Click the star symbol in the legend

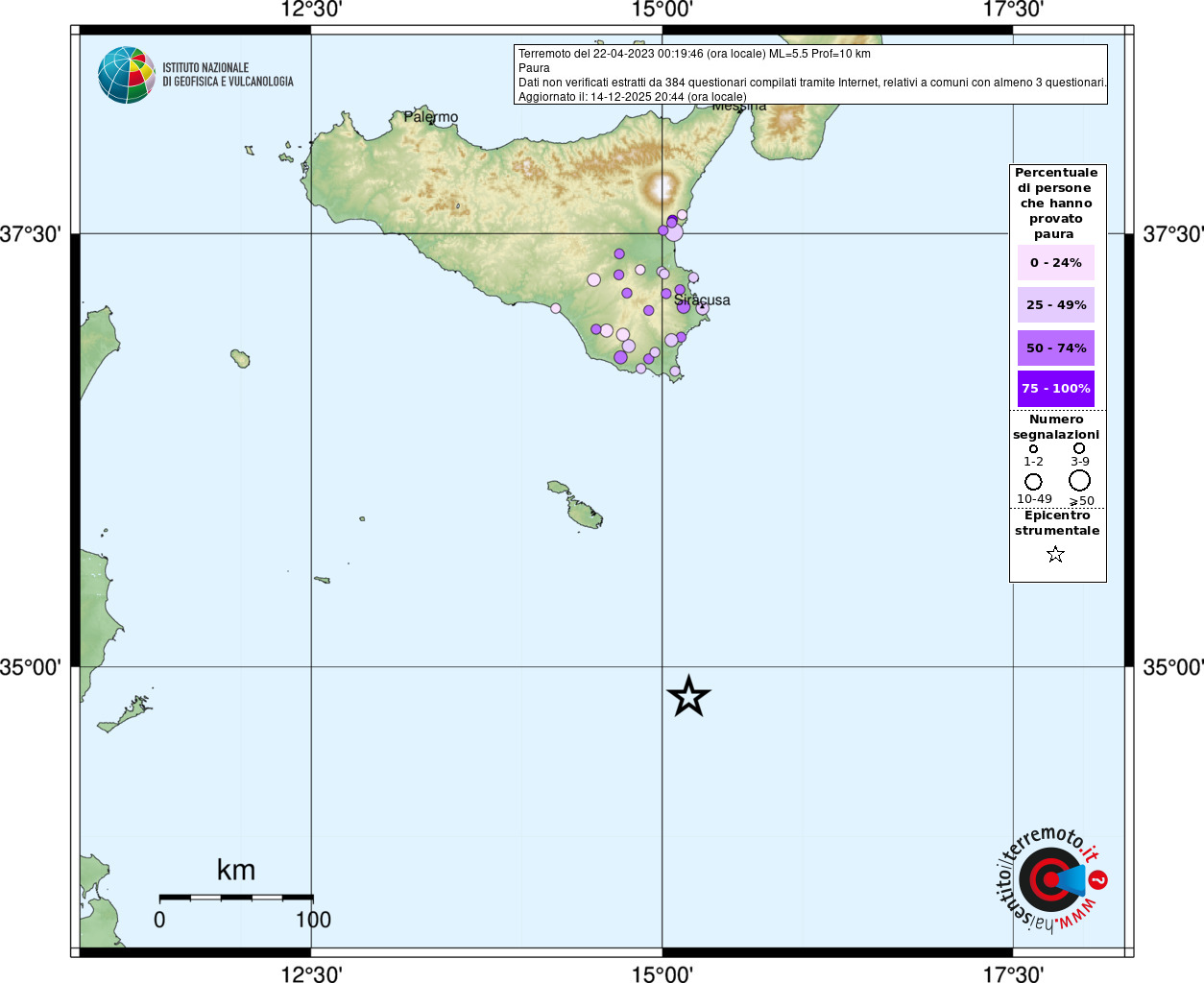1055,554
